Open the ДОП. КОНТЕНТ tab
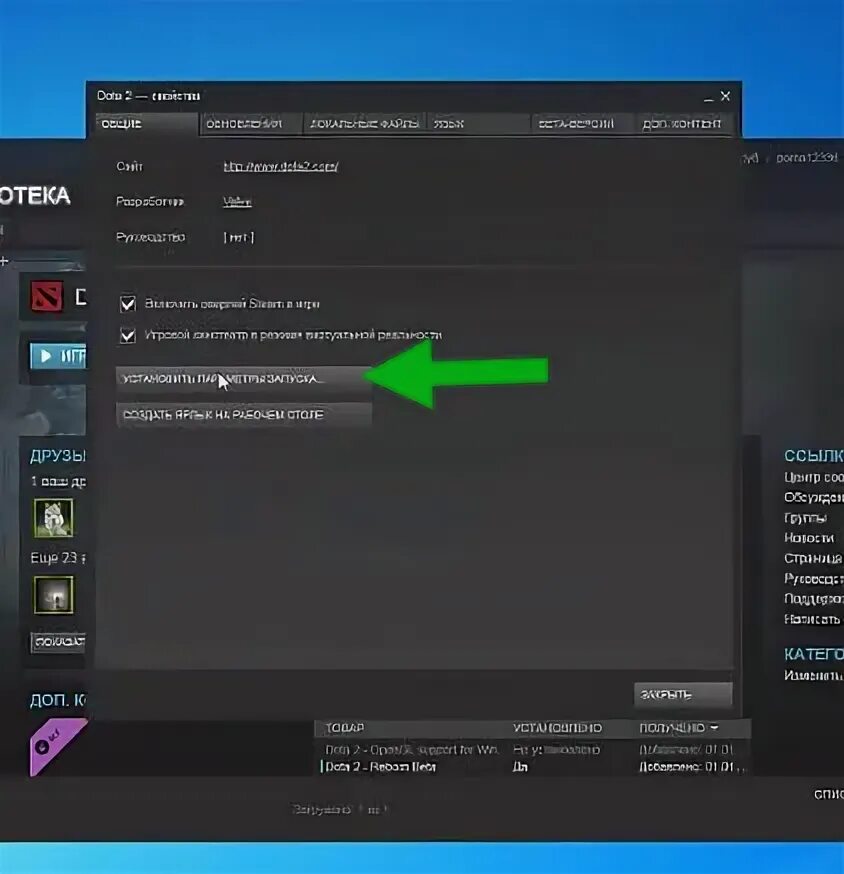The height and width of the screenshot is (874, 844). 685,124
